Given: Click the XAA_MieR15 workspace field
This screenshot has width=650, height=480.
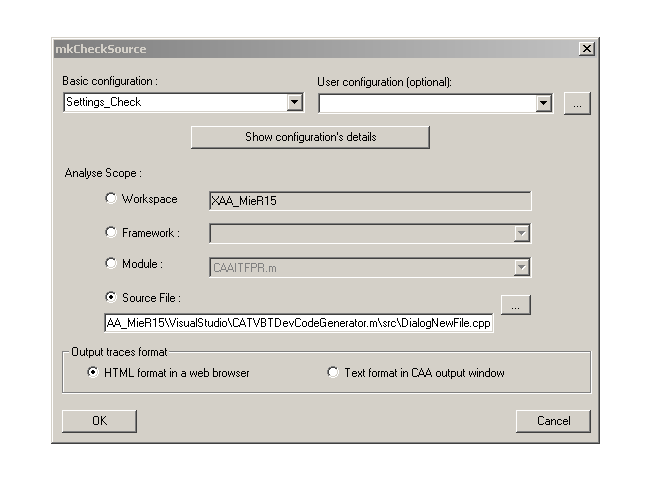Looking at the screenshot, I should pyautogui.click(x=370, y=201).
